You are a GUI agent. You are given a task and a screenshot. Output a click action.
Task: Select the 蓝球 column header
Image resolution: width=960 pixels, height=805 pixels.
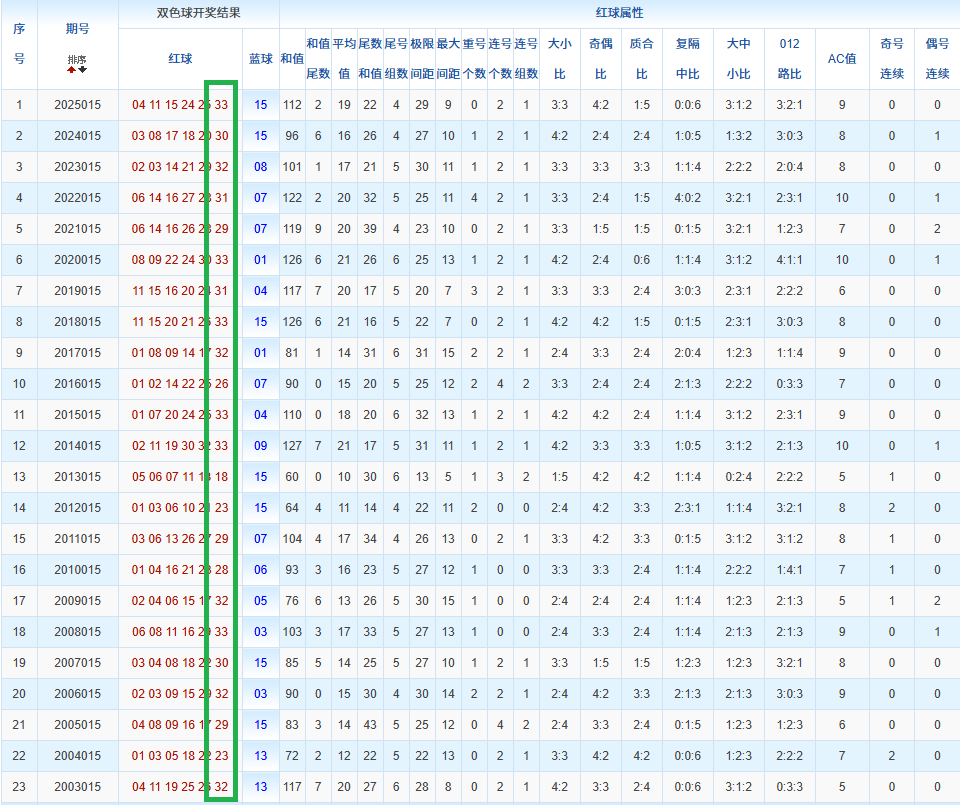[x=260, y=59]
